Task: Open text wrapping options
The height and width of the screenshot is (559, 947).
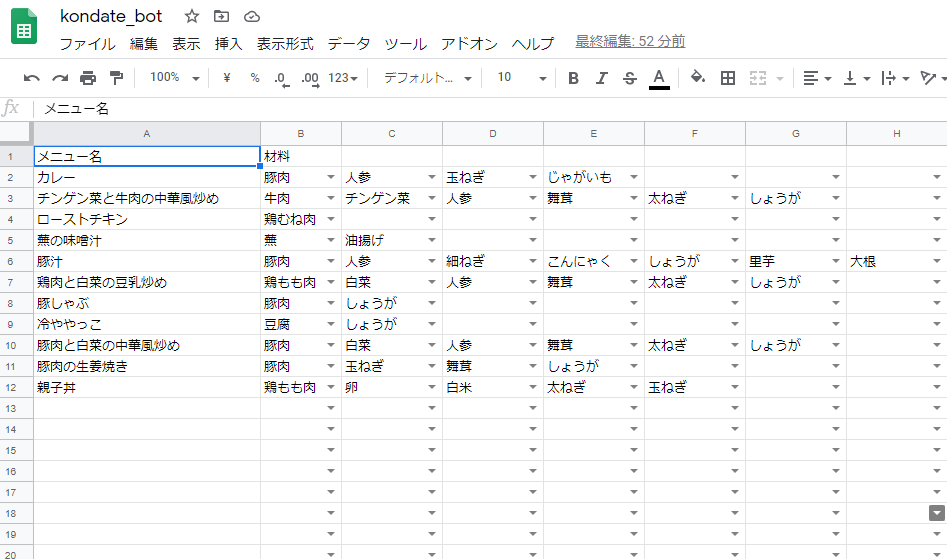Action: point(896,78)
